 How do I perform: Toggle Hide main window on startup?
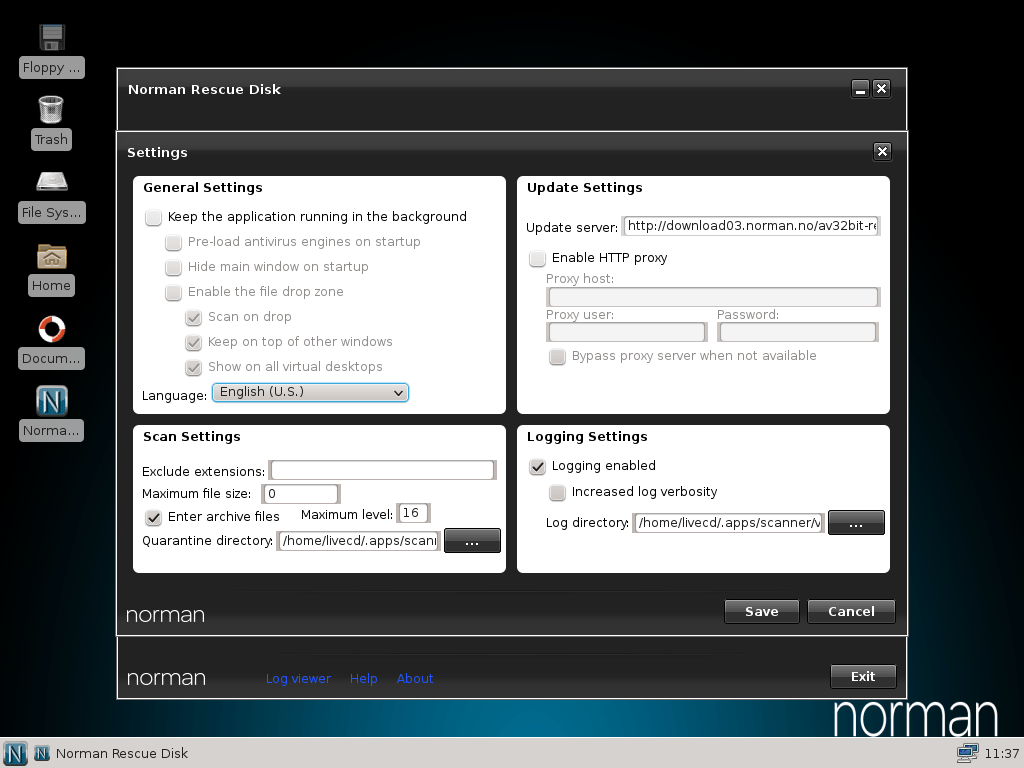[174, 267]
